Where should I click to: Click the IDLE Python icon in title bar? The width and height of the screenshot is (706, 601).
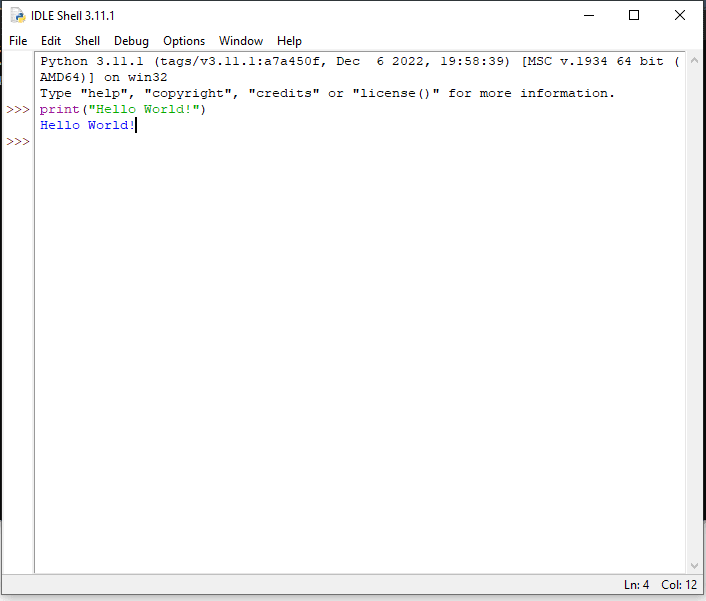18,15
